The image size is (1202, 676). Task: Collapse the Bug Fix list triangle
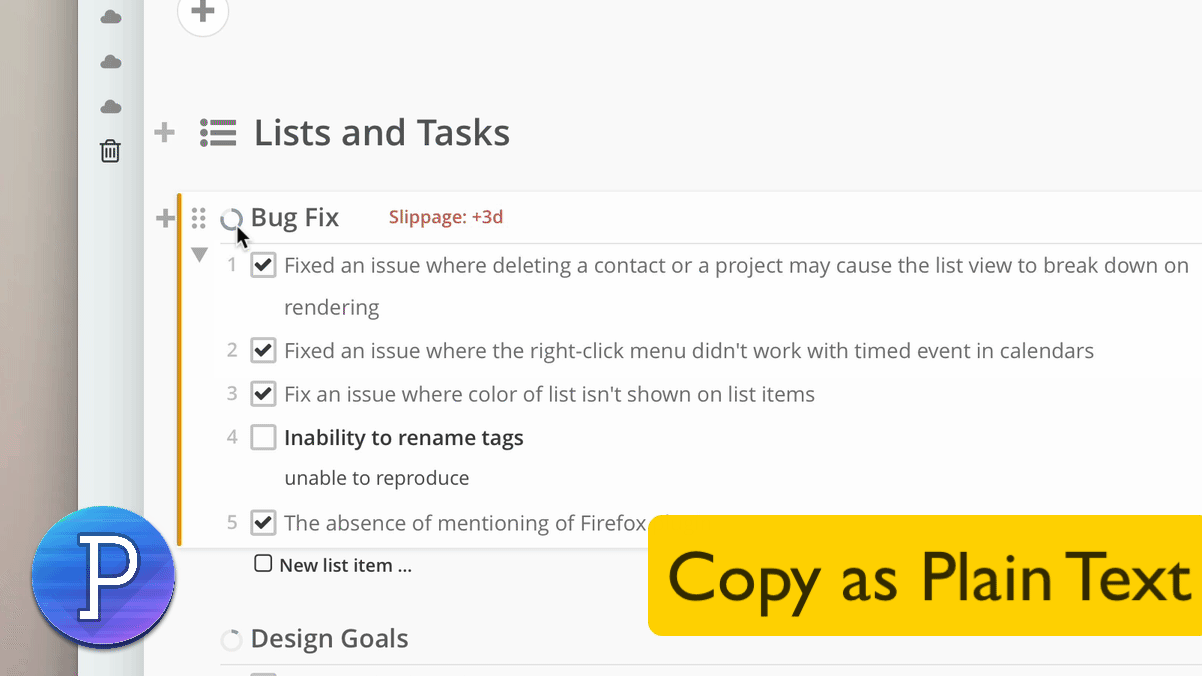(x=199, y=255)
